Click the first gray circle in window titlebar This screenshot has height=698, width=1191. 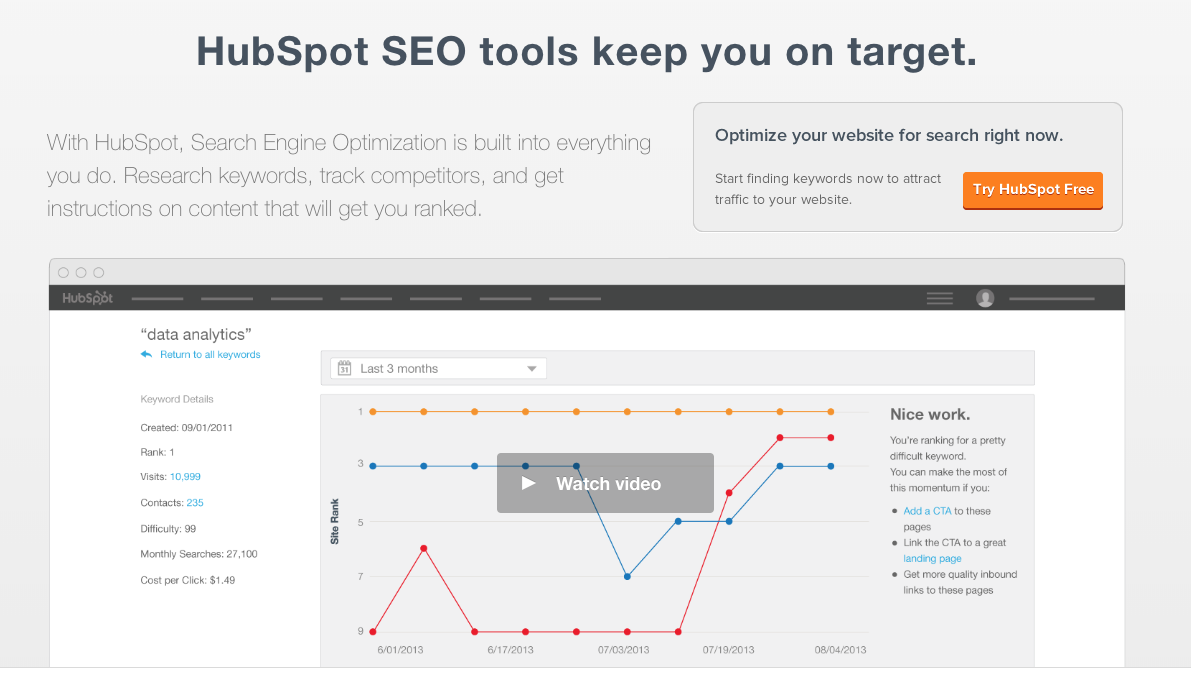(64, 273)
